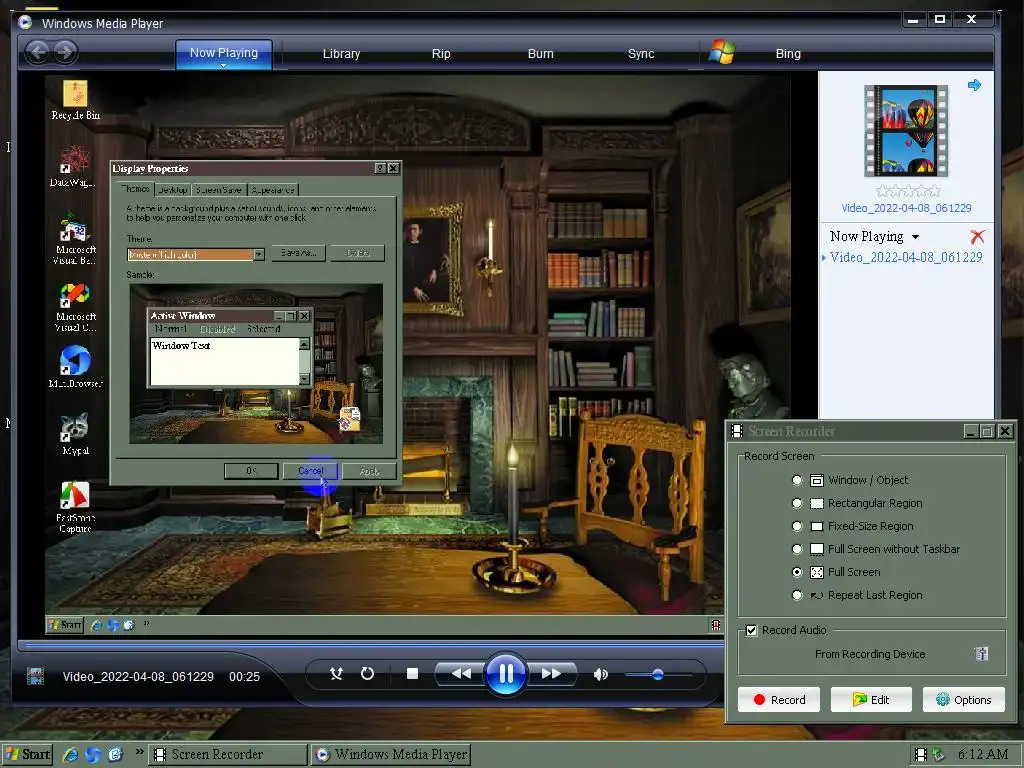Viewport: 1024px width, 768px height.
Task: Mute the sound via the speaker icon
Action: tap(601, 674)
